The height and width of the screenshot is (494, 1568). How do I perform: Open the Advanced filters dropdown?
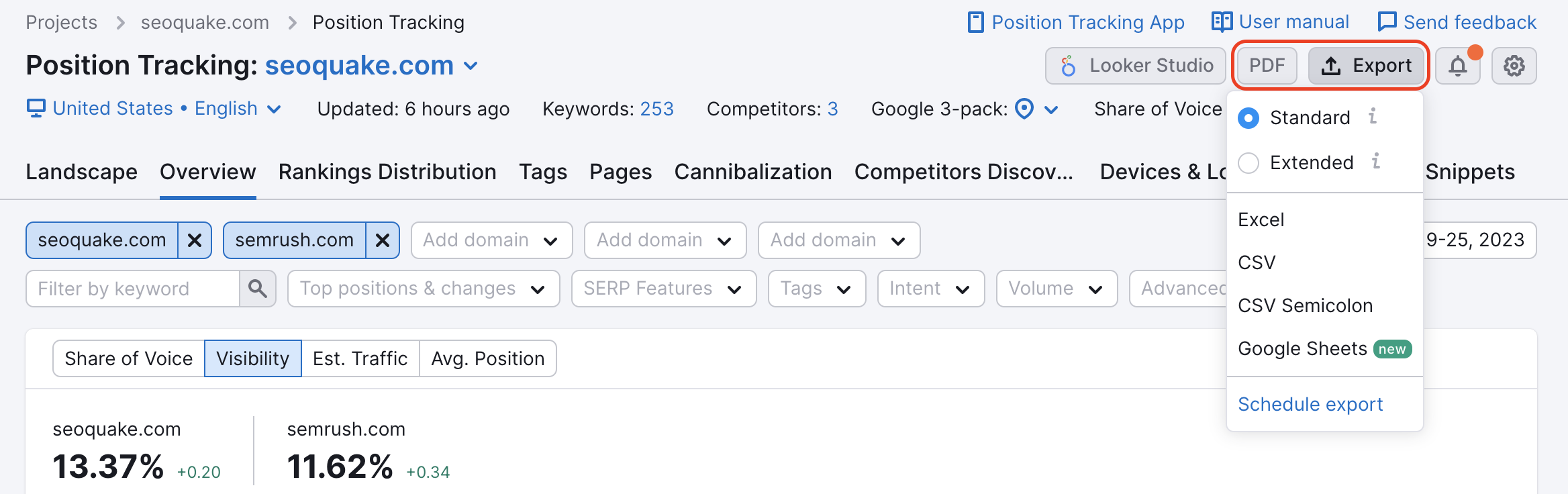click(1179, 289)
